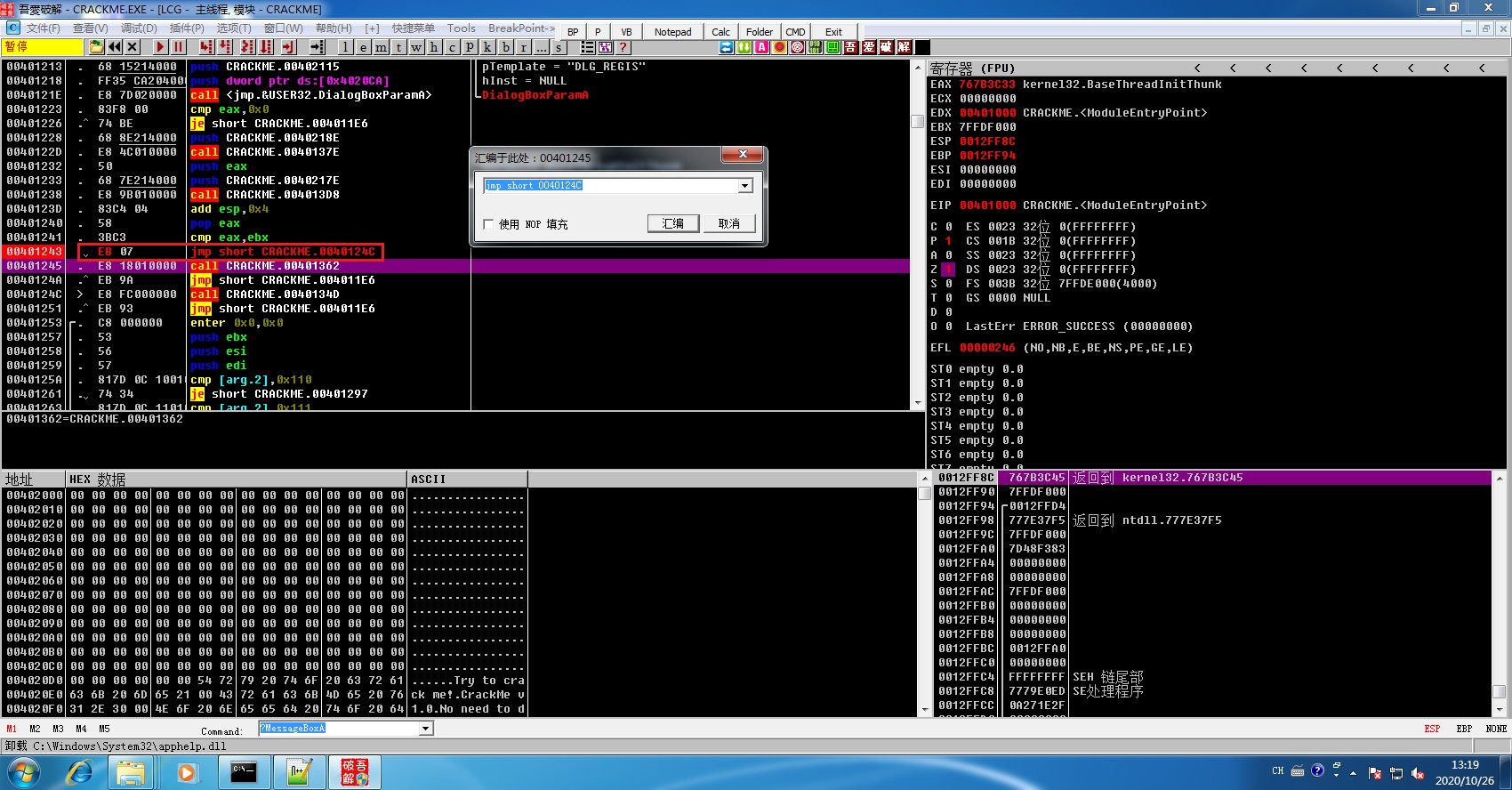This screenshot has width=1512, height=790.
Task: Click the Step into icon
Action: pyautogui.click(x=206, y=47)
